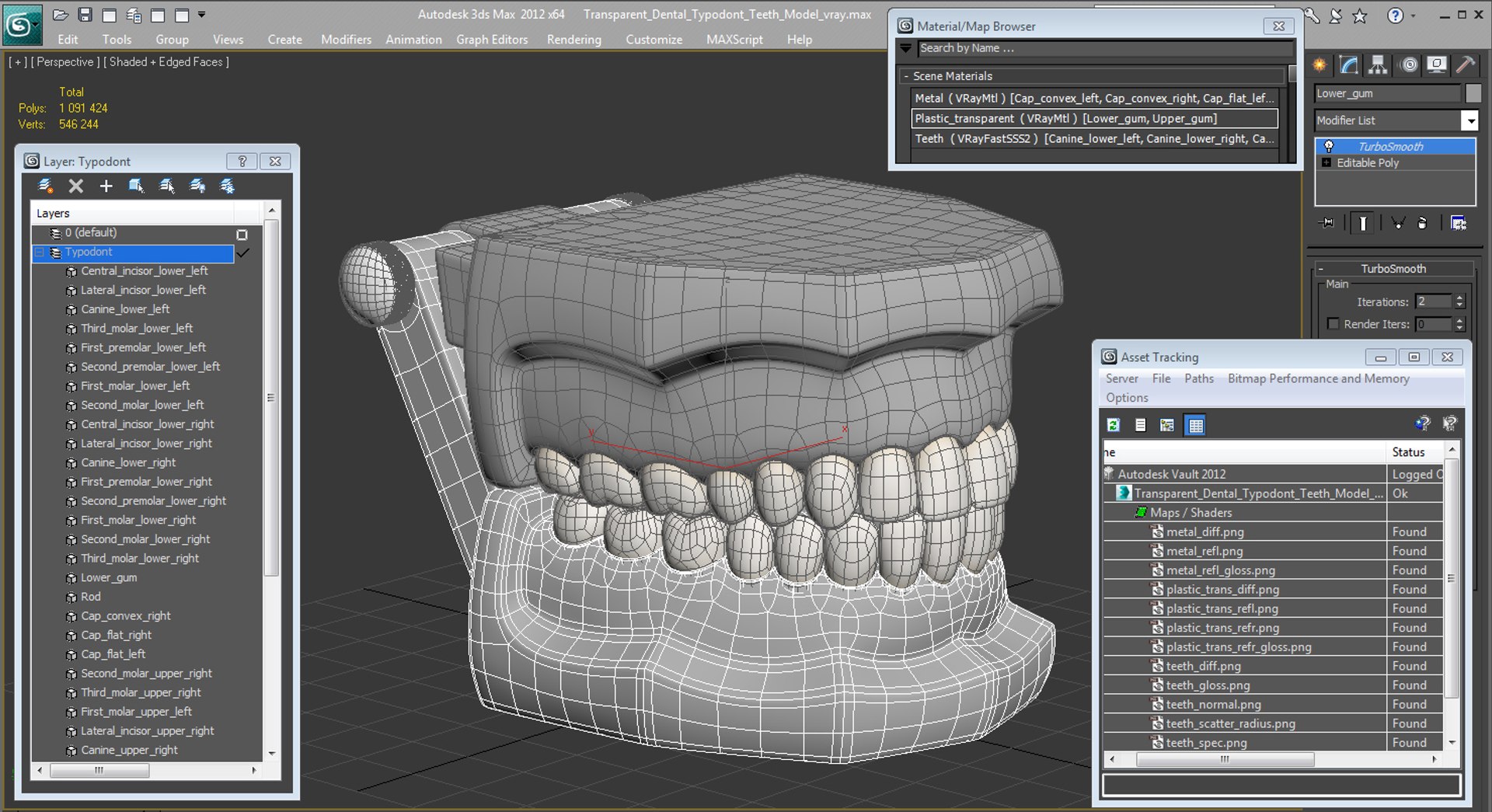The image size is (1492, 812).
Task: Click Remove Modifier trash icon
Action: coord(1422,223)
